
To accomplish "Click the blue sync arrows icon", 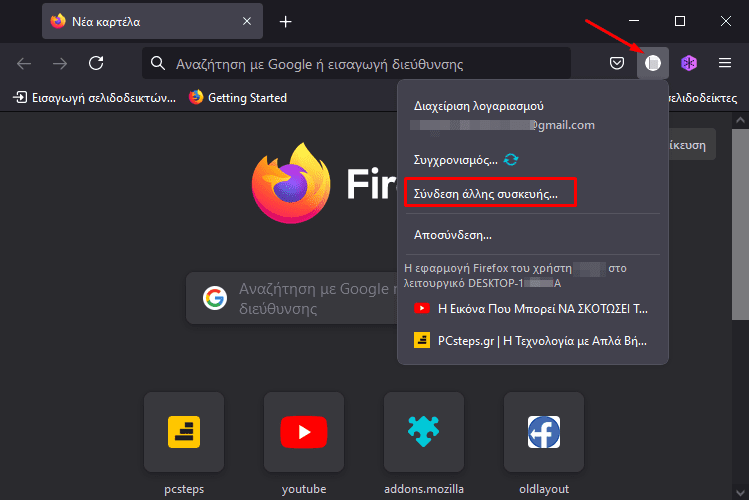I will point(511,160).
